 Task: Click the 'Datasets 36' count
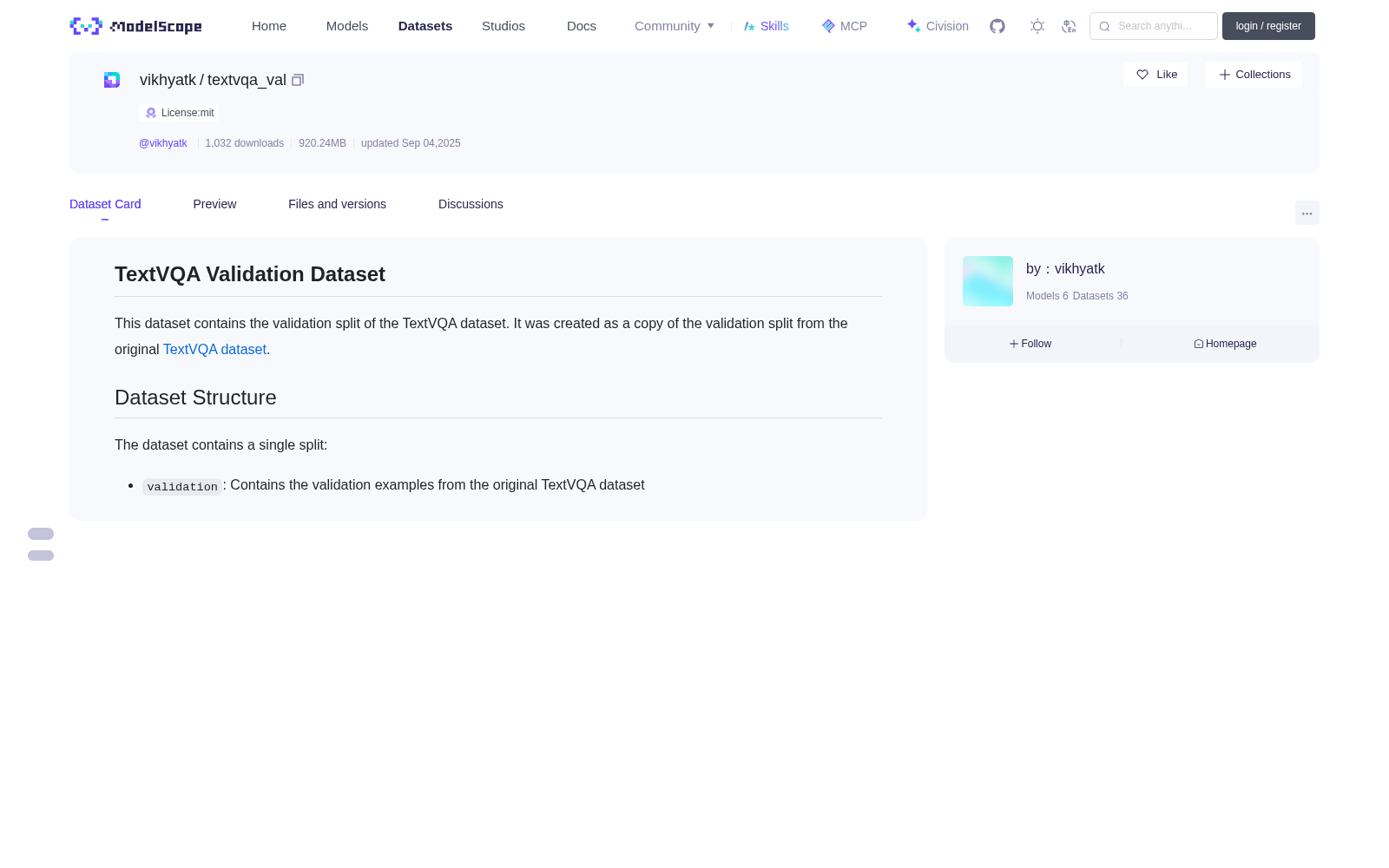click(x=1101, y=296)
